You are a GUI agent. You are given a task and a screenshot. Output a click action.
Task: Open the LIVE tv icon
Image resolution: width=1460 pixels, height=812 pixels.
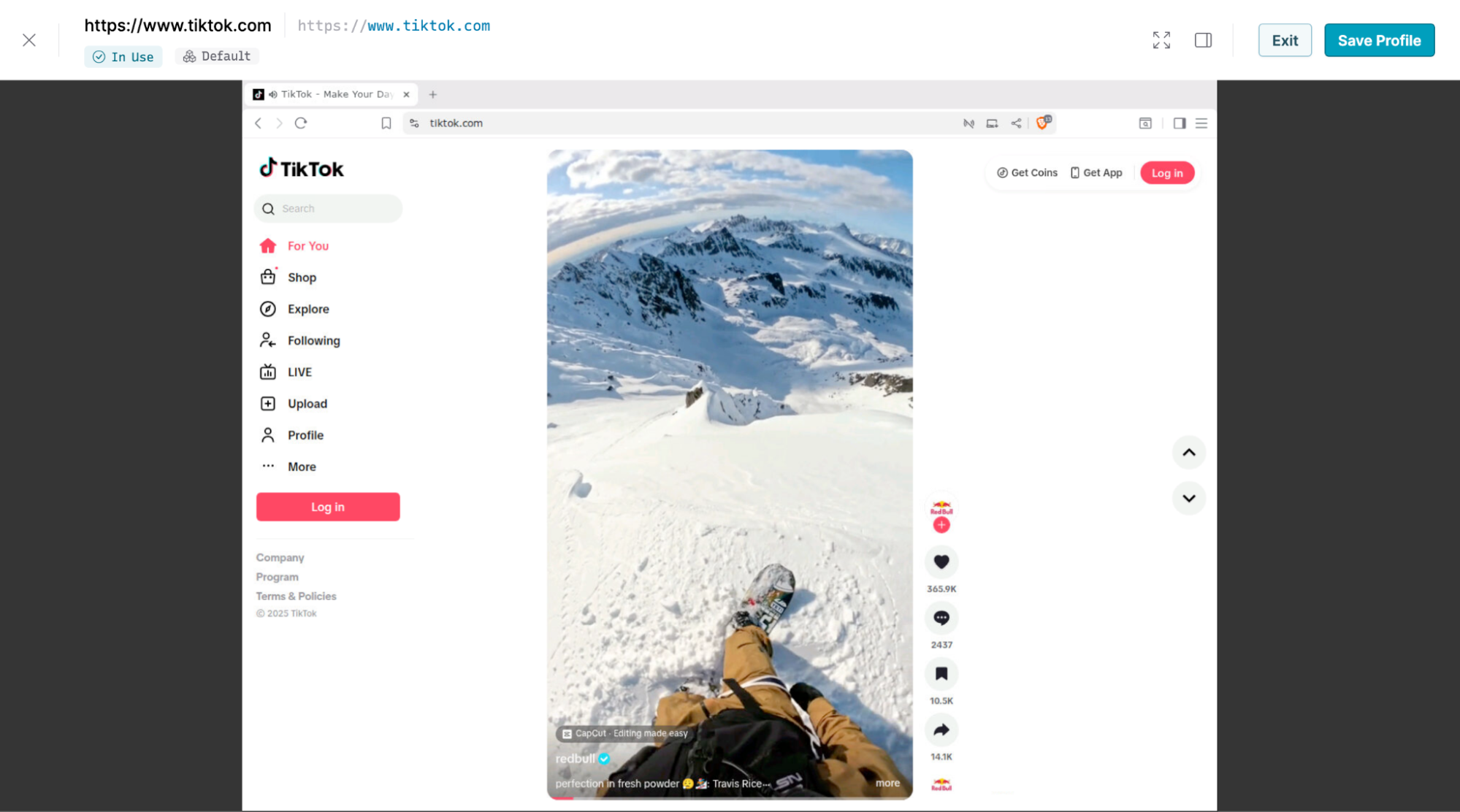[268, 372]
